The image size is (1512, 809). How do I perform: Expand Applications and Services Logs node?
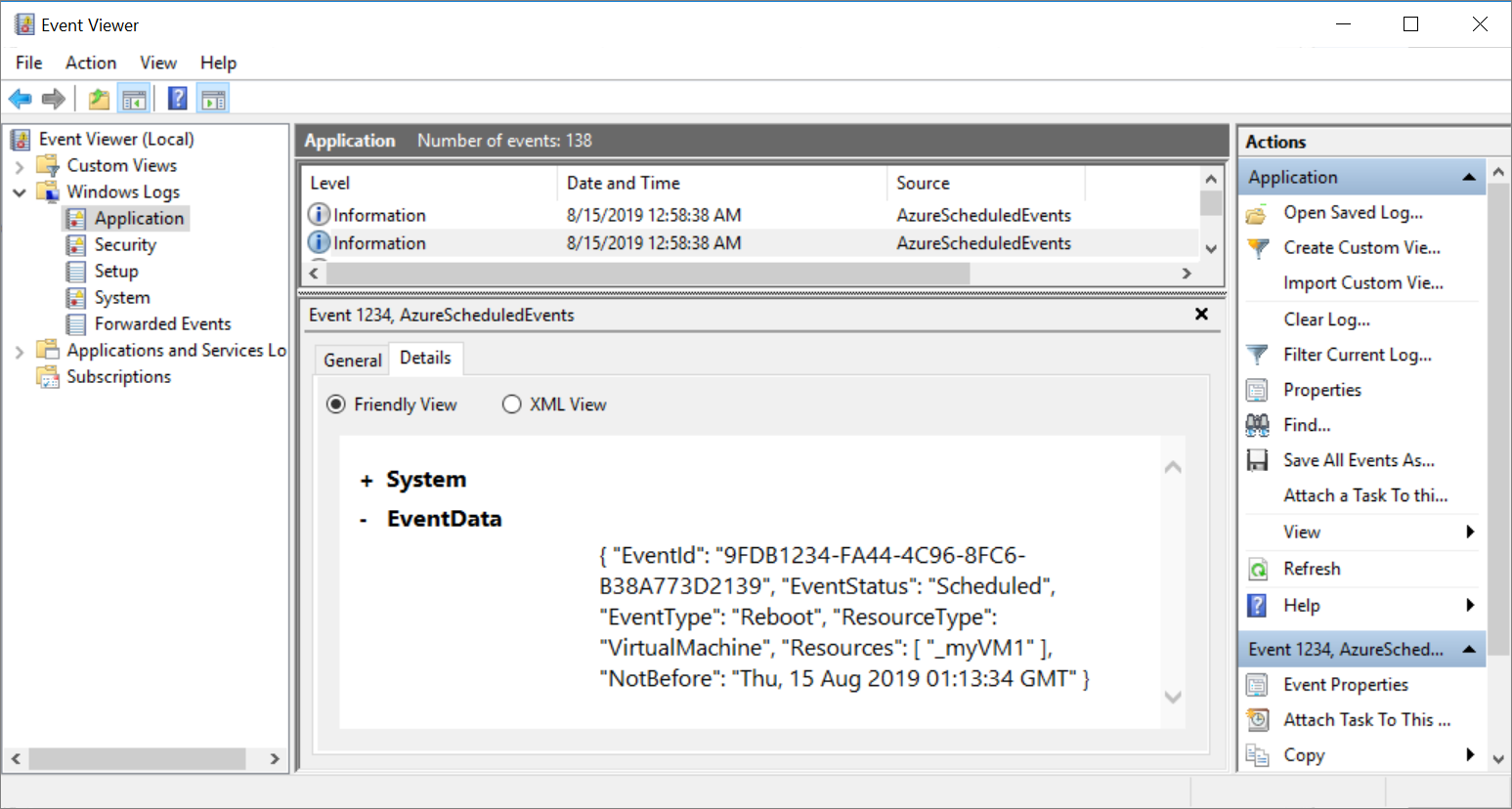click(x=19, y=351)
